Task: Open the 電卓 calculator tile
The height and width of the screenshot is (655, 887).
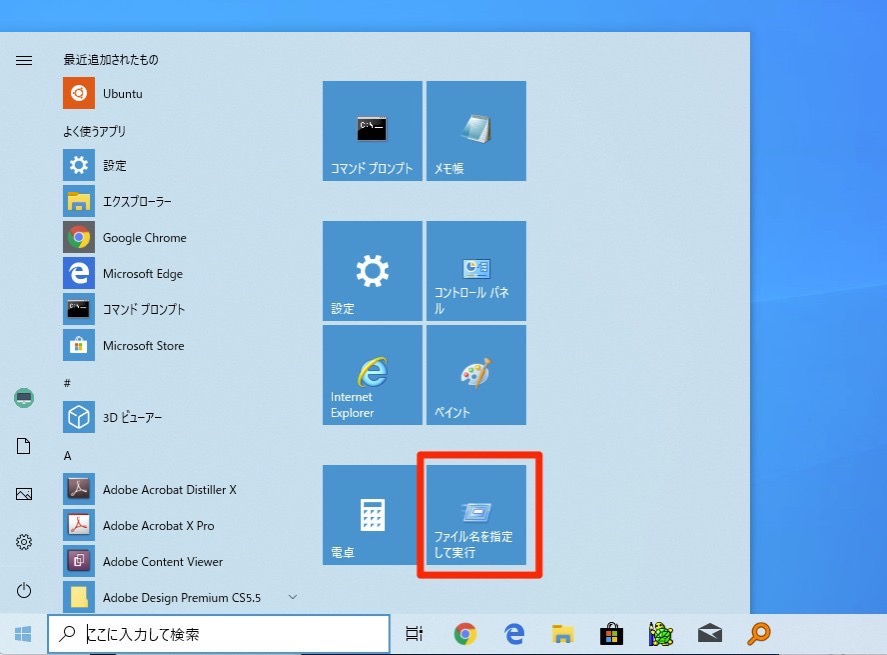Action: [372, 515]
